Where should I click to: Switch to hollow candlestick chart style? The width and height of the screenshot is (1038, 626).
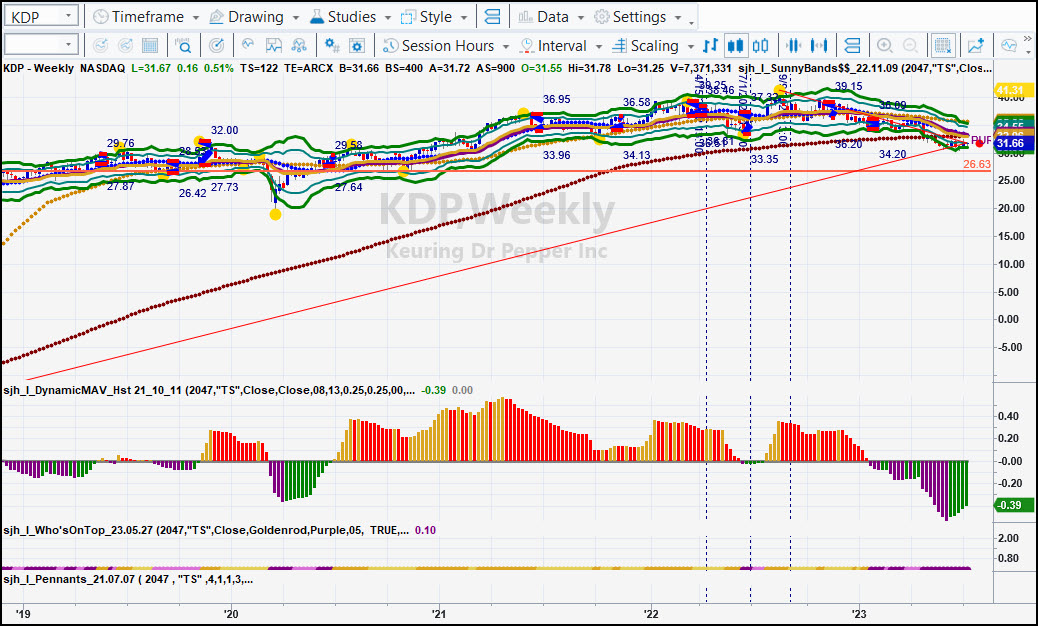coord(761,46)
